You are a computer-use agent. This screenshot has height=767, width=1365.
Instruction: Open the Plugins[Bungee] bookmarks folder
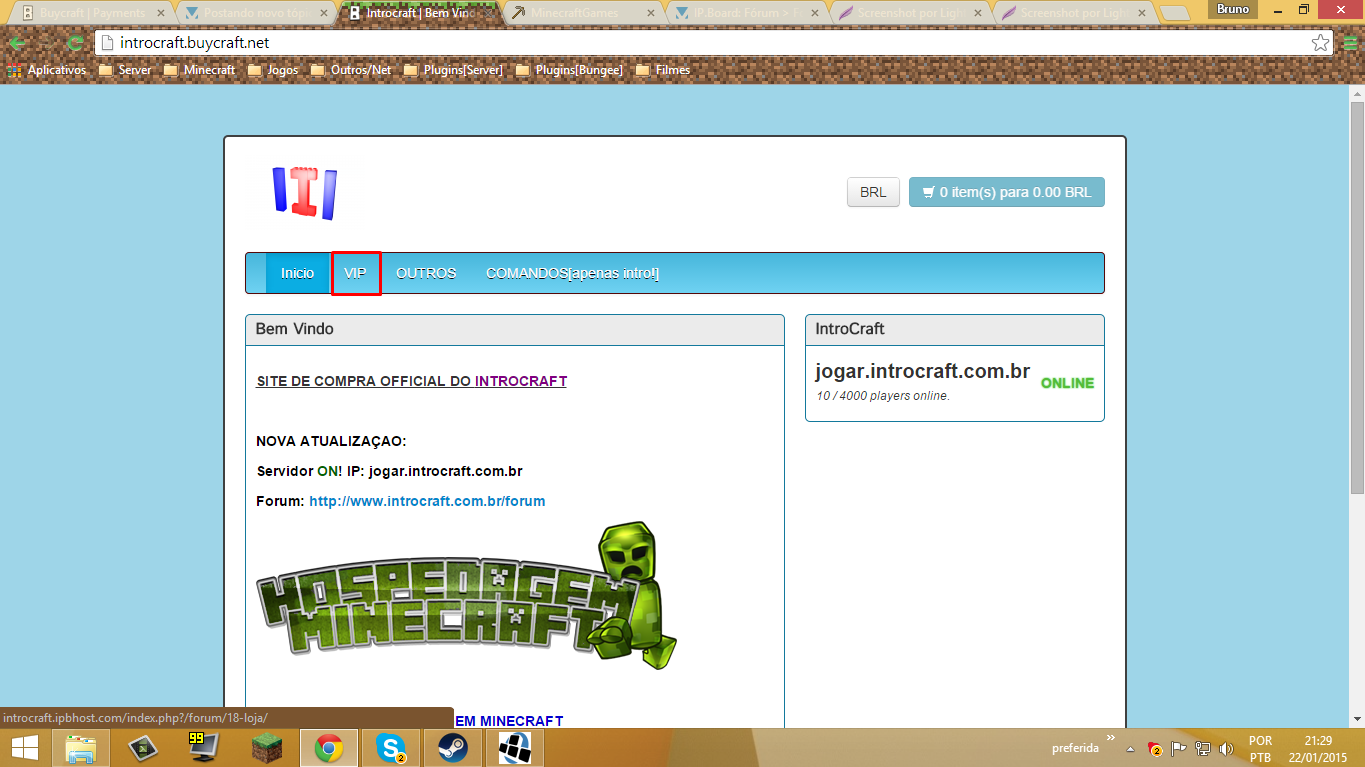point(568,70)
